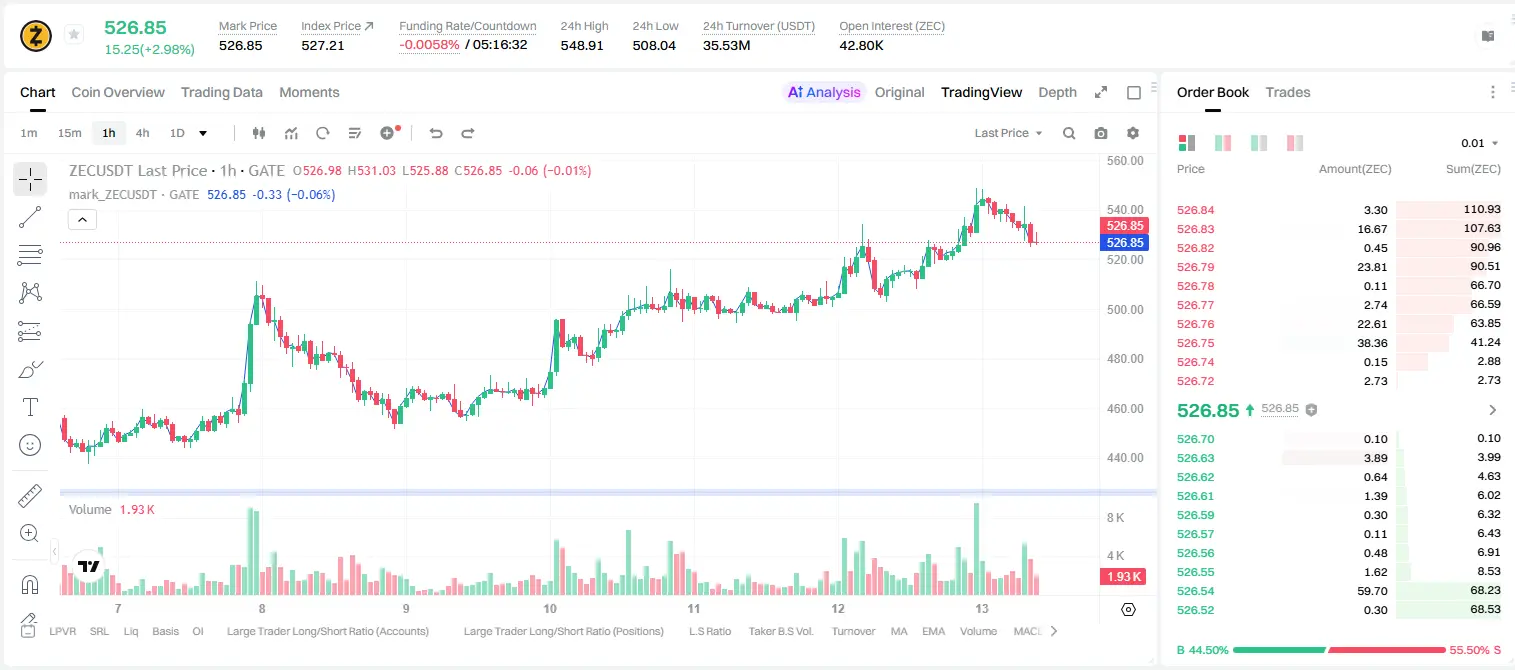Open the Last Price dropdown
The height and width of the screenshot is (670, 1515).
click(x=1008, y=133)
